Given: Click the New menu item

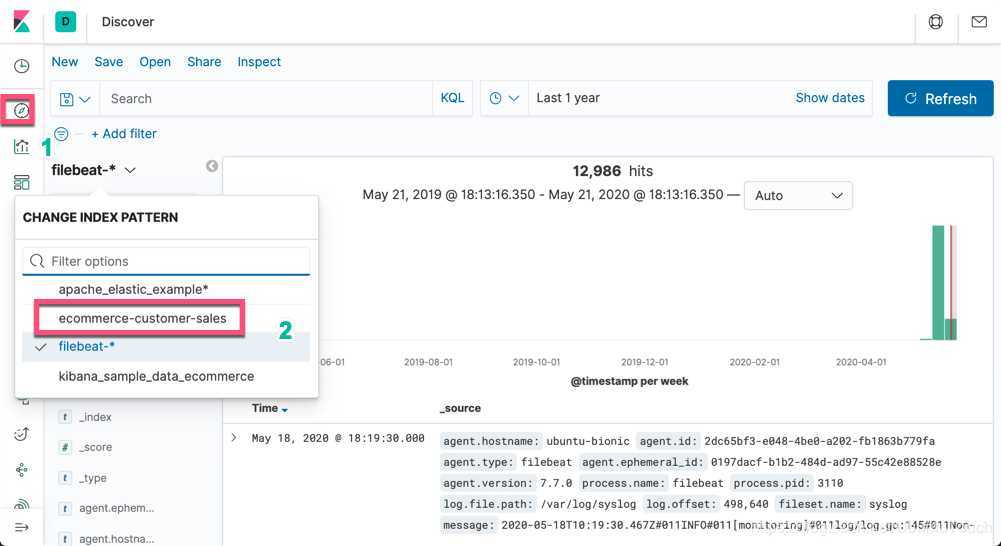Looking at the screenshot, I should [64, 62].
